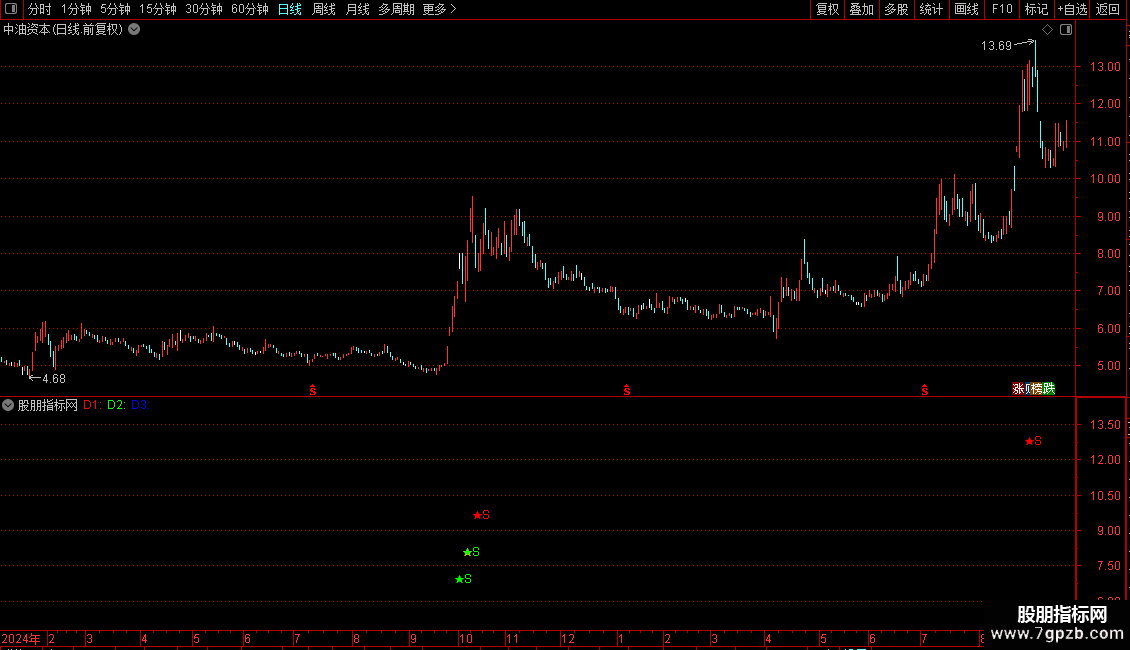1130x650 pixels.
Task: Open the 统计 statistics tool
Action: (x=931, y=9)
